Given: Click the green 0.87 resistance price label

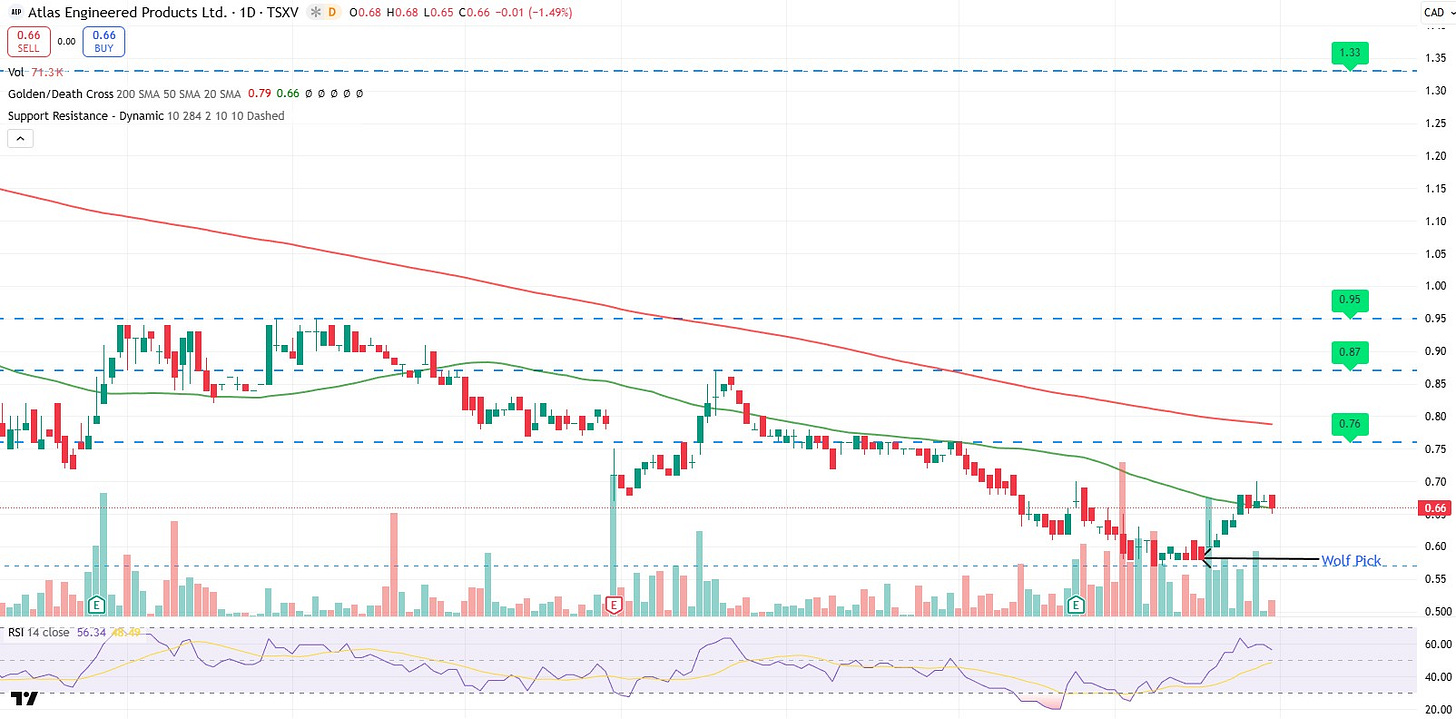Looking at the screenshot, I should (1351, 353).
